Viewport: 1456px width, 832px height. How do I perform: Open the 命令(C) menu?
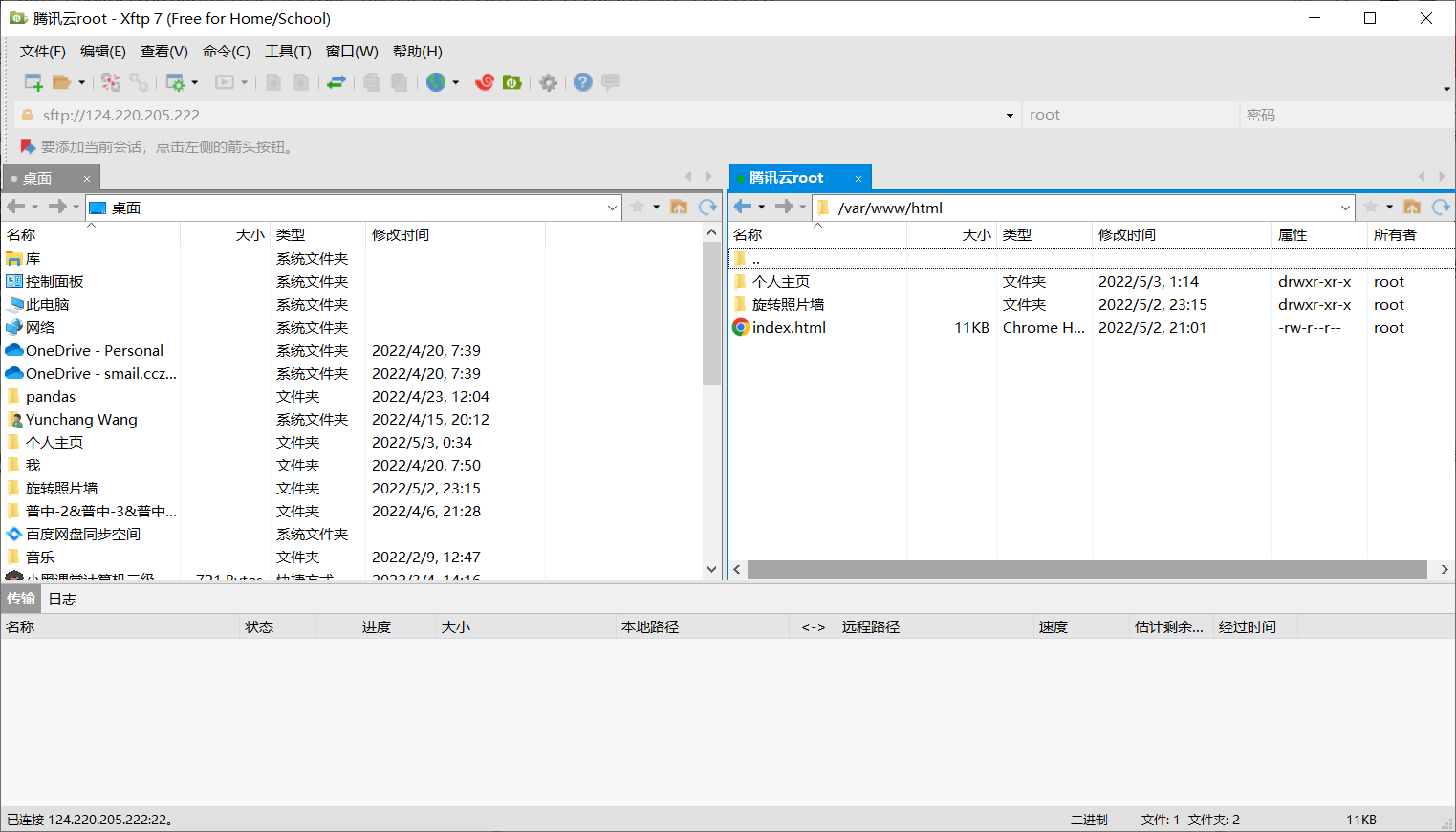point(227,52)
